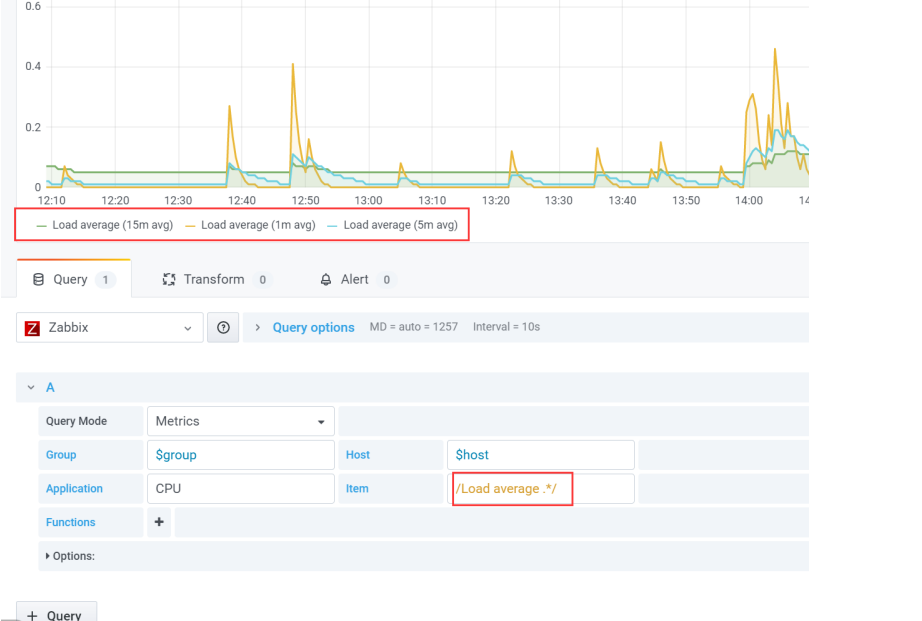
Task: Click the Item label
Action: (x=357, y=489)
